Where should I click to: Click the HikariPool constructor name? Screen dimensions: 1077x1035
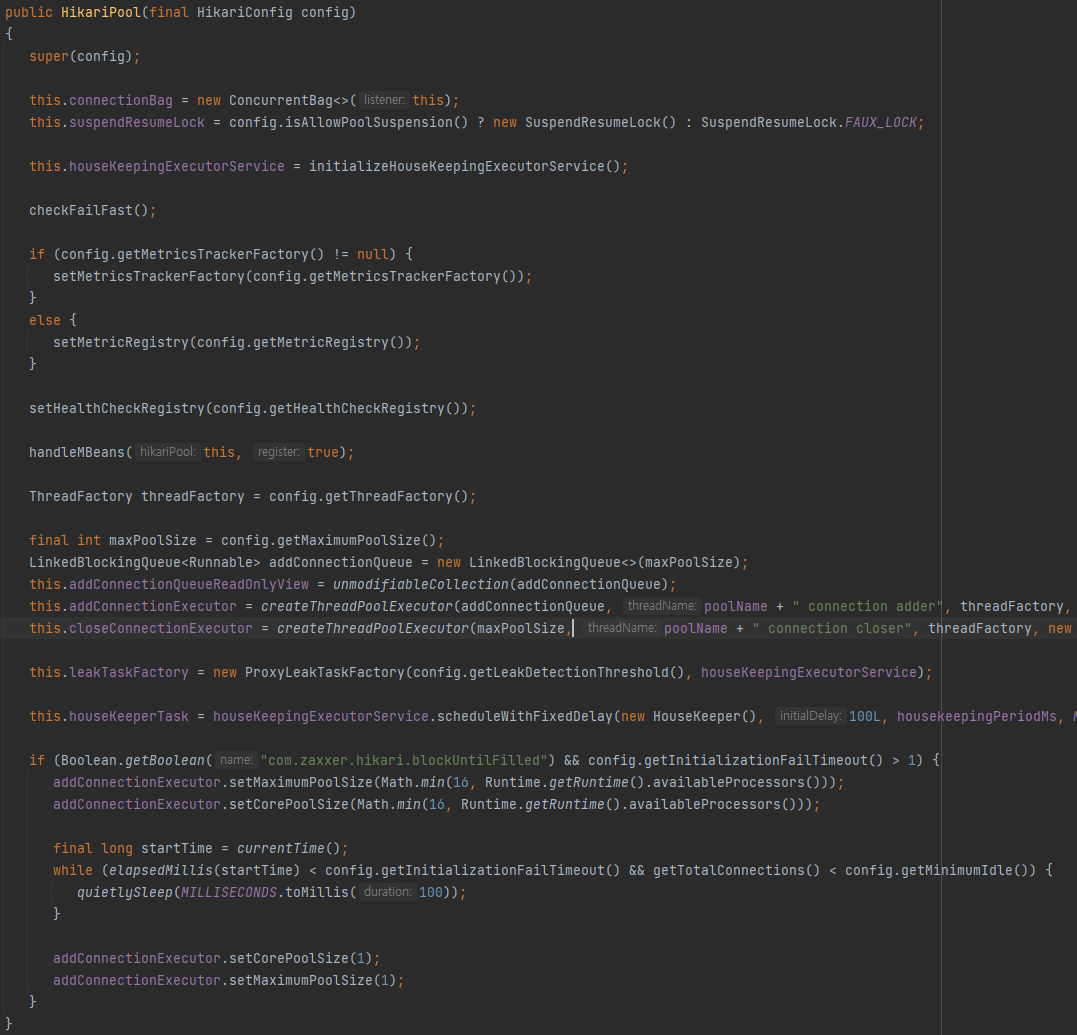point(101,12)
